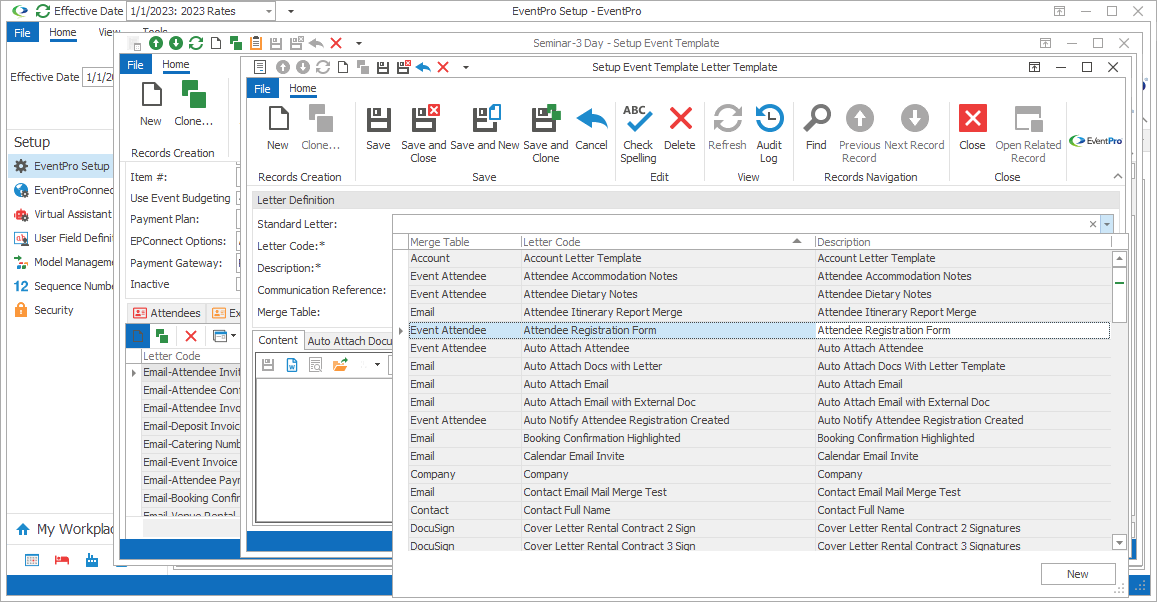Click the red Close ribbon button
This screenshot has height=602, width=1157.
(x=972, y=128)
